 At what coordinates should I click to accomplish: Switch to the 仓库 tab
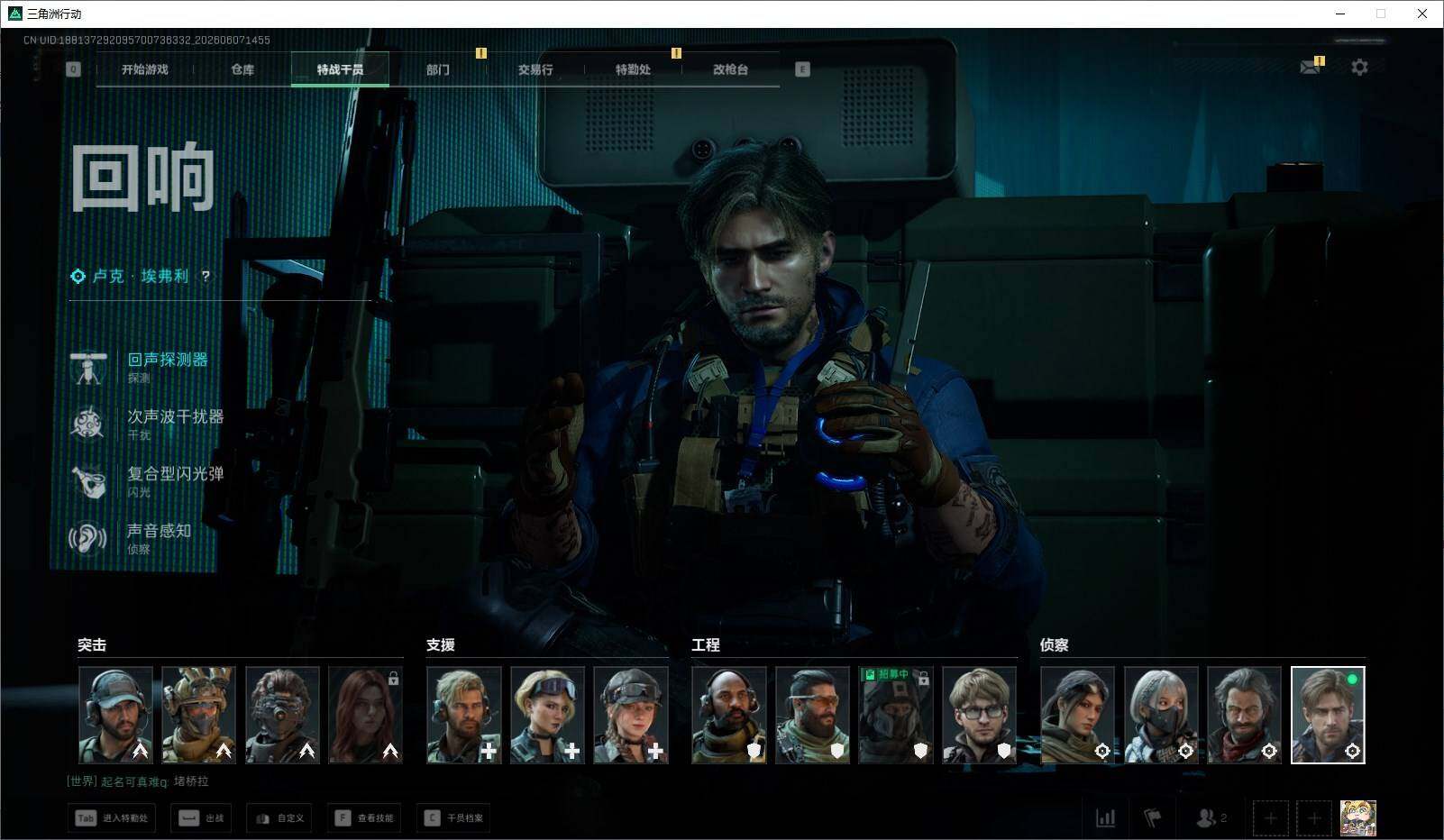[242, 69]
